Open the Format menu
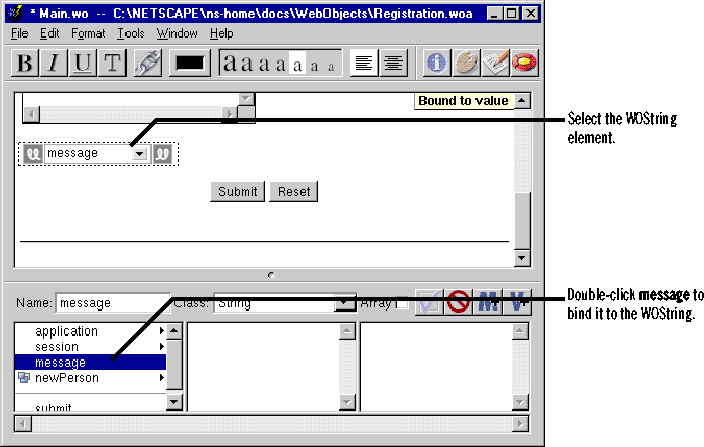Image resolution: width=704 pixels, height=447 pixels. (x=88, y=33)
